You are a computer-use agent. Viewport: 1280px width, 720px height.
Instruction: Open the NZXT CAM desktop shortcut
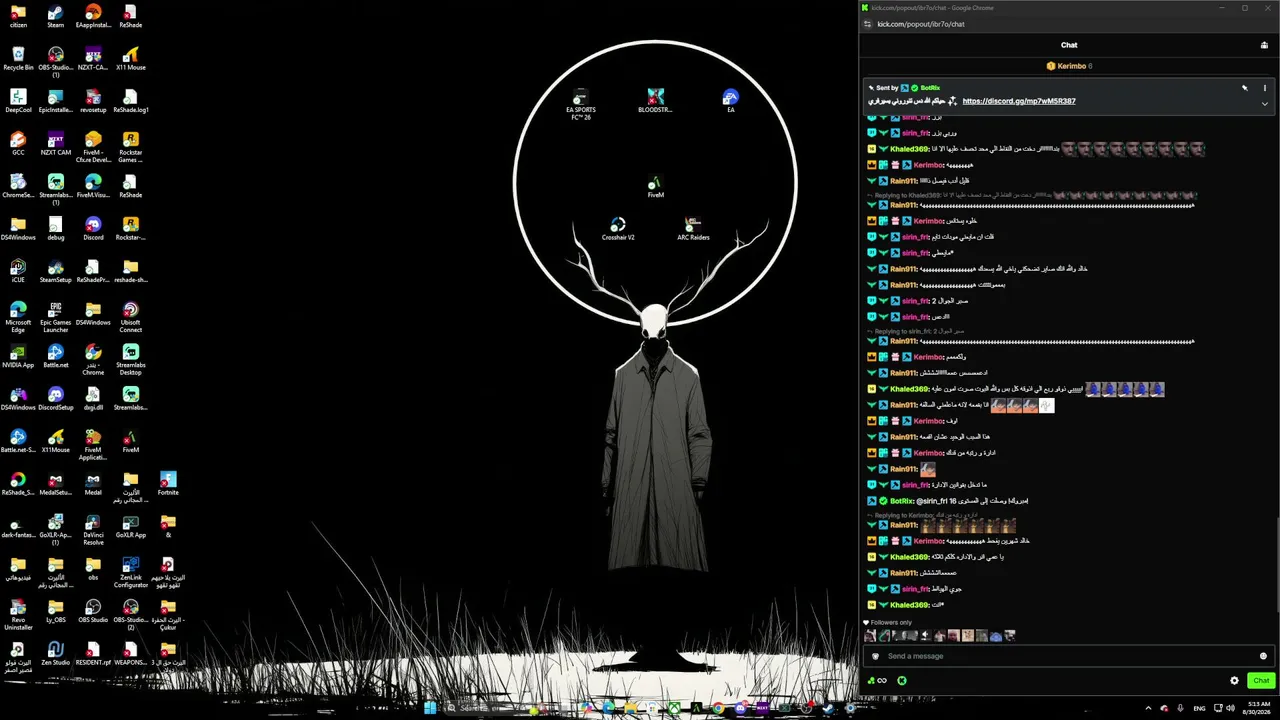(x=55, y=144)
